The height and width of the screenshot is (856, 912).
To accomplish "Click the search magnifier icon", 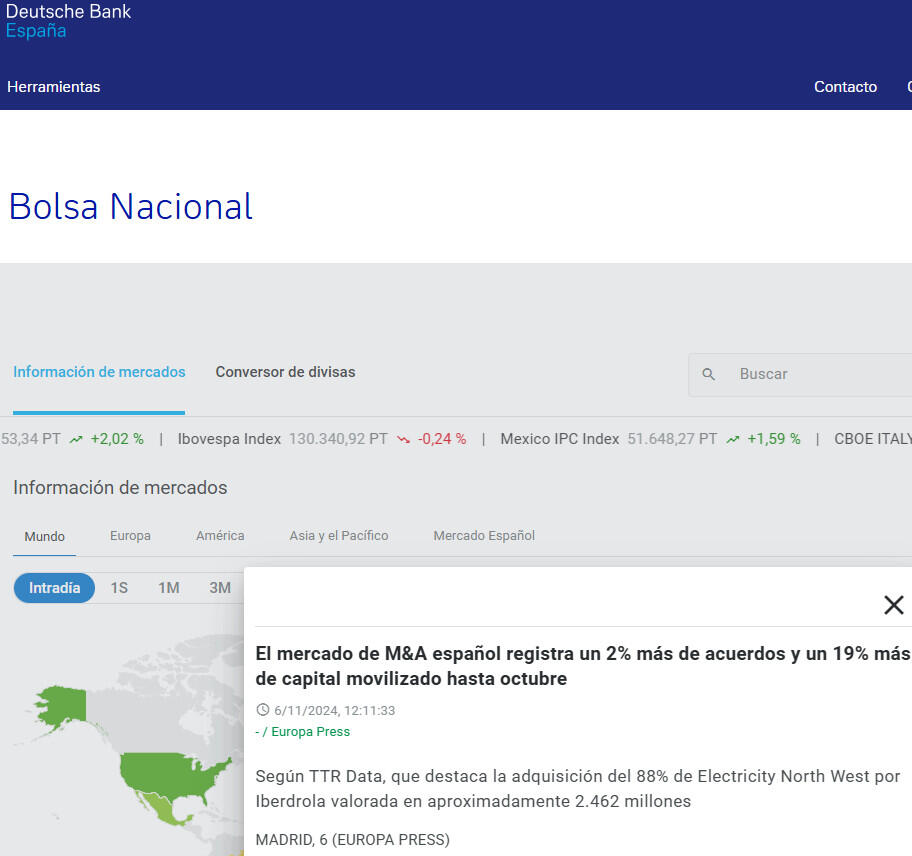I will pyautogui.click(x=709, y=374).
